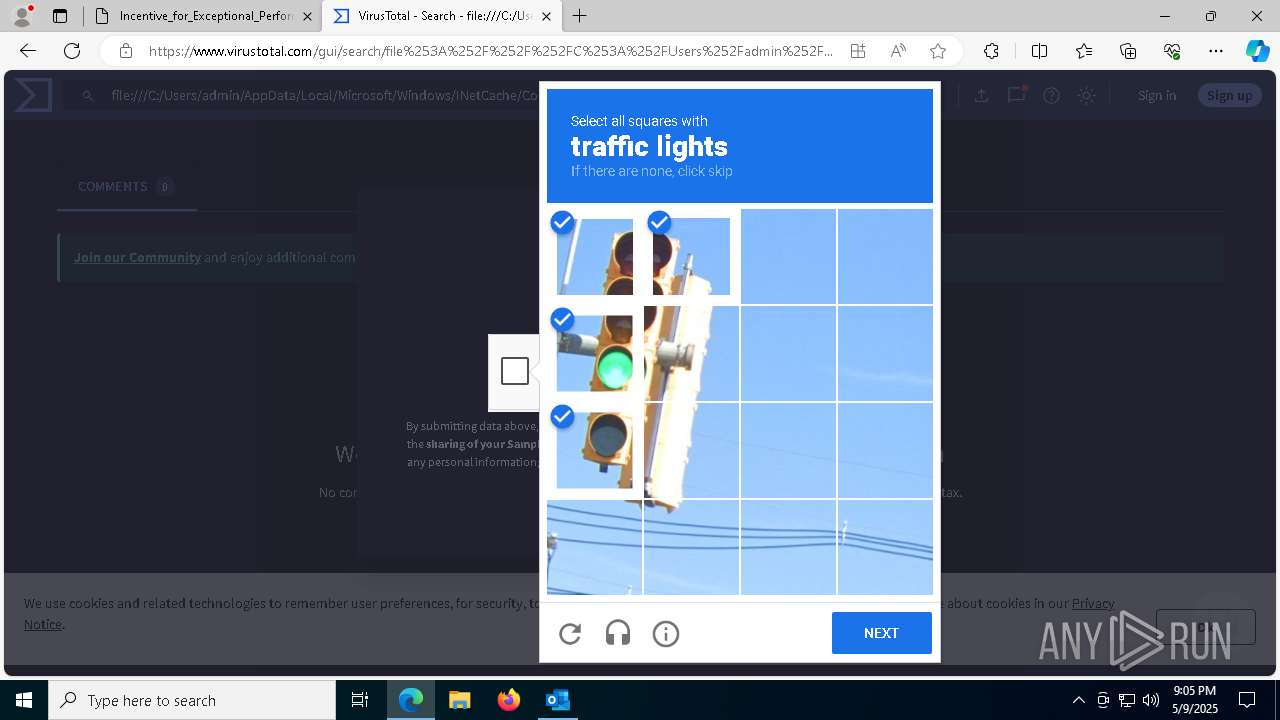The height and width of the screenshot is (720, 1280).
Task: Show hidden system tray icons
Action: point(1078,700)
